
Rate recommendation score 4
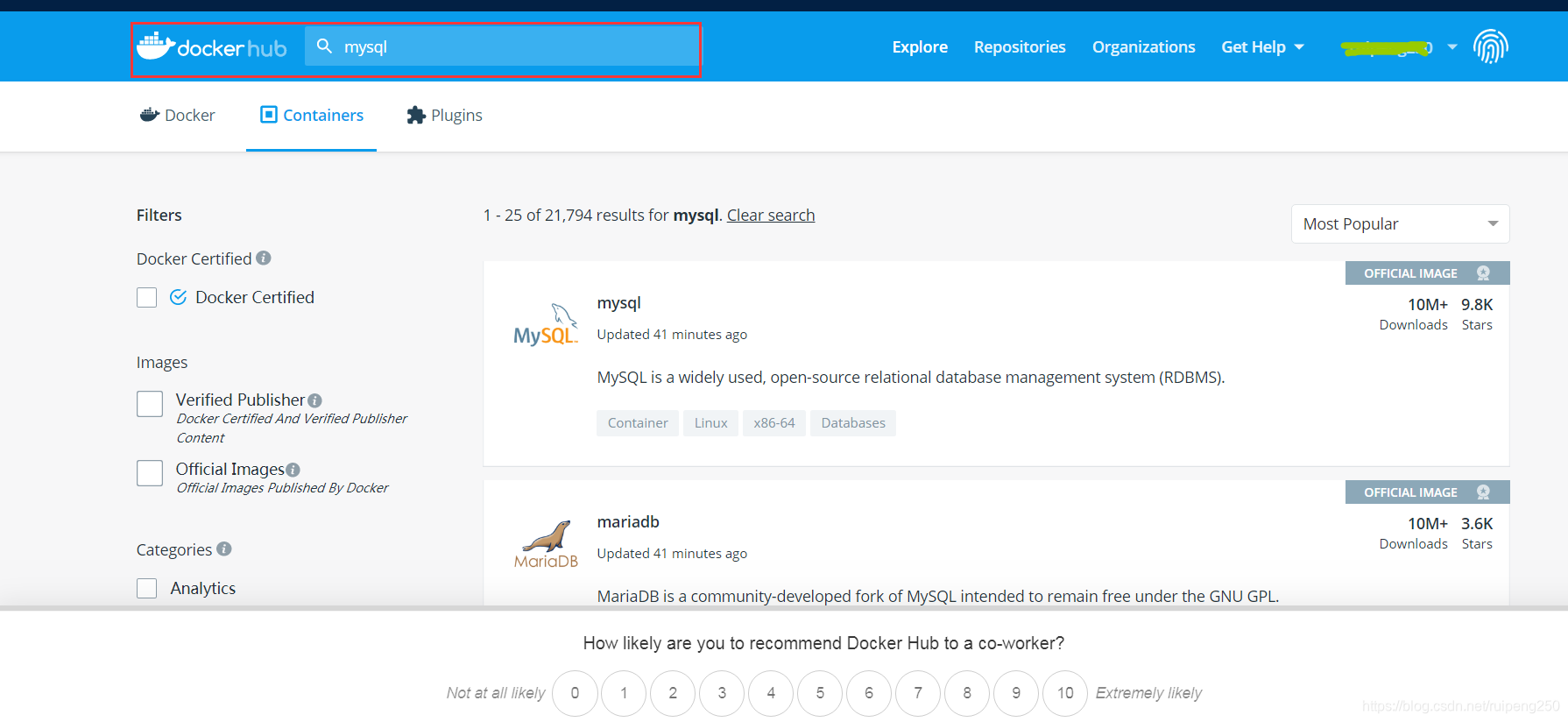pyautogui.click(x=771, y=693)
